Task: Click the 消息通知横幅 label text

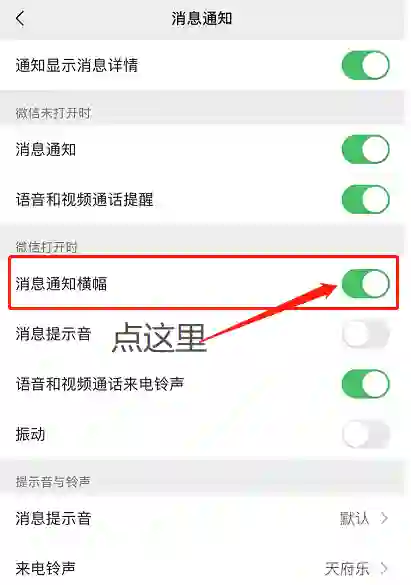Action: coord(61,284)
